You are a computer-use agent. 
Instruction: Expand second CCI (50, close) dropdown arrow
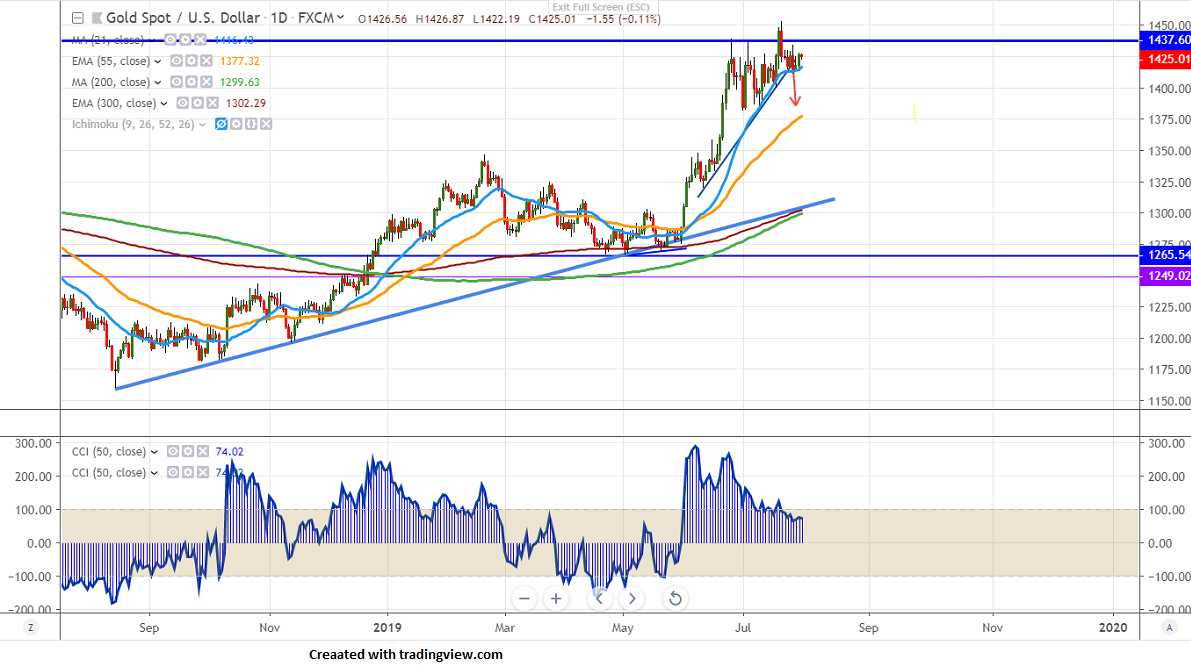coord(154,473)
